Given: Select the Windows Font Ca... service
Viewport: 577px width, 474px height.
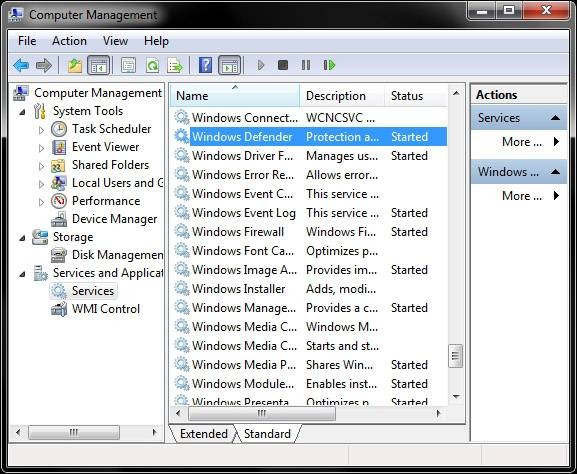Looking at the screenshot, I should pyautogui.click(x=310, y=251).
